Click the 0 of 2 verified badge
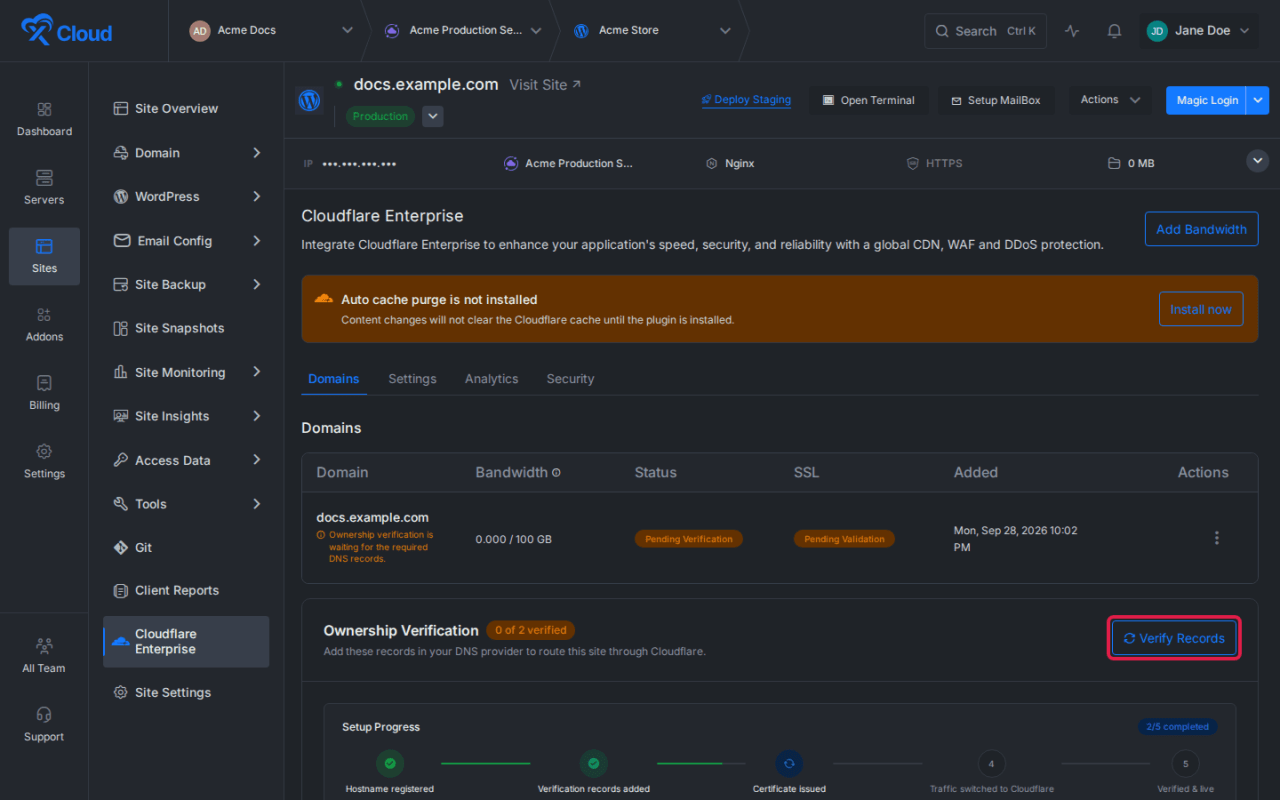 531,630
